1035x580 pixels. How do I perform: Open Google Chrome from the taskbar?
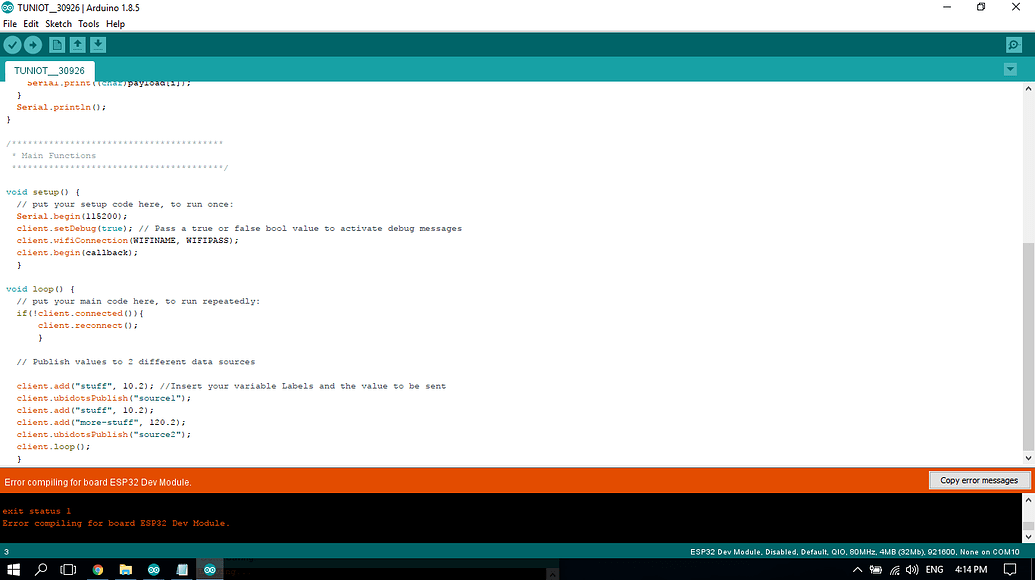click(98, 569)
